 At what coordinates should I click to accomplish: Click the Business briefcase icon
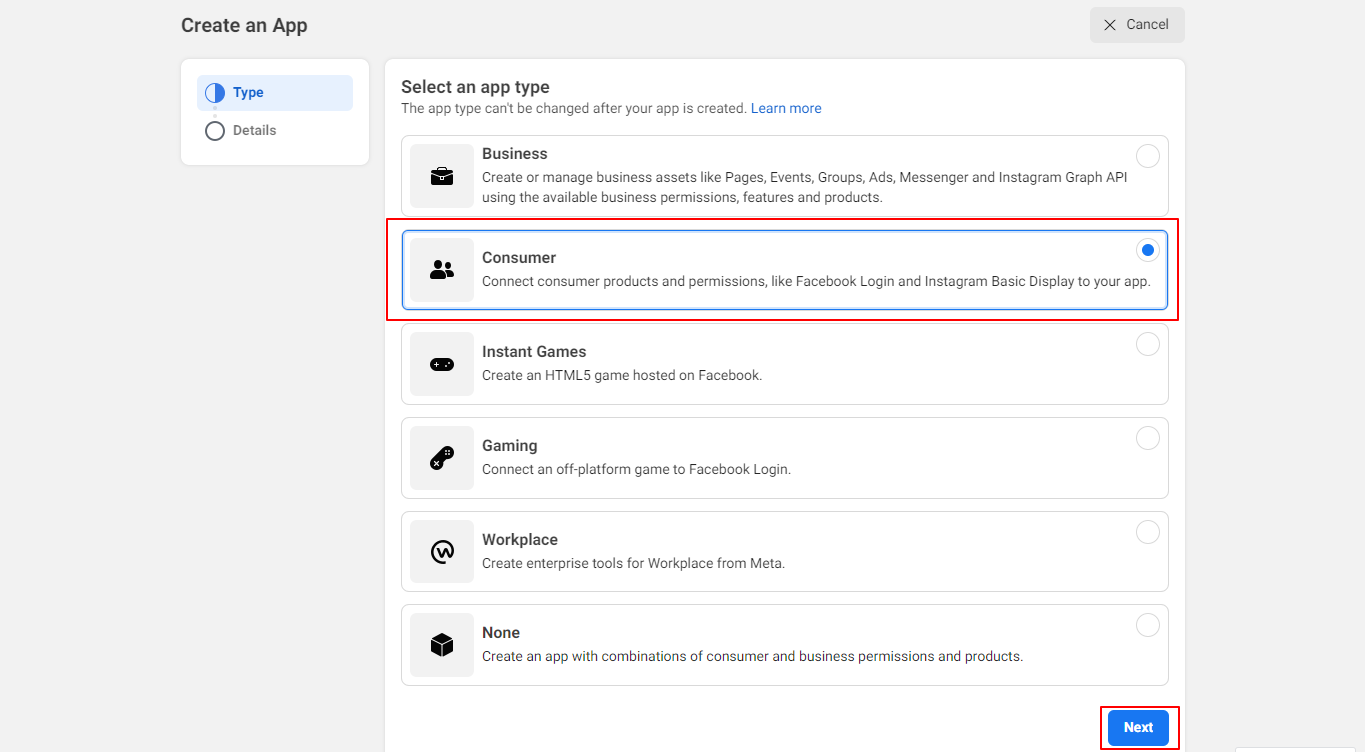442,176
